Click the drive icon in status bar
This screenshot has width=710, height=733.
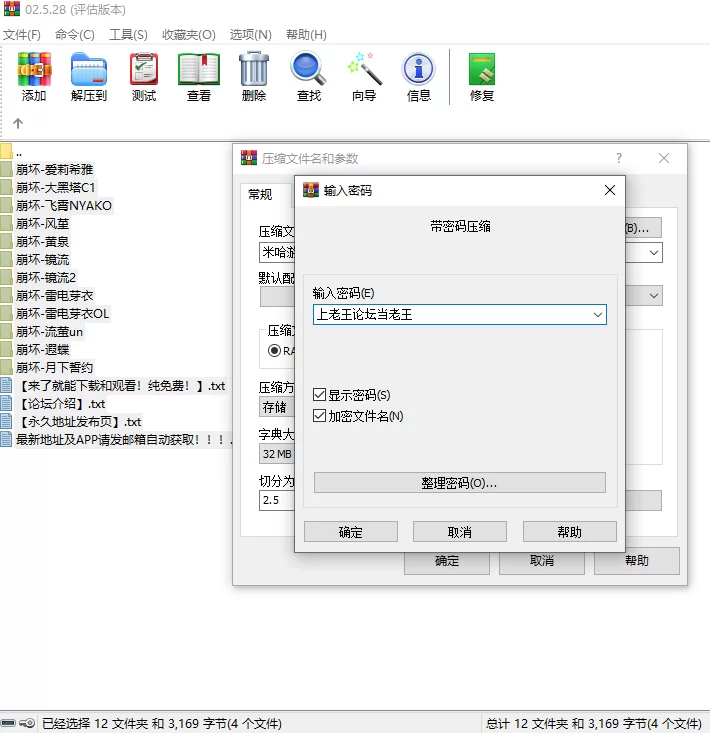8,723
